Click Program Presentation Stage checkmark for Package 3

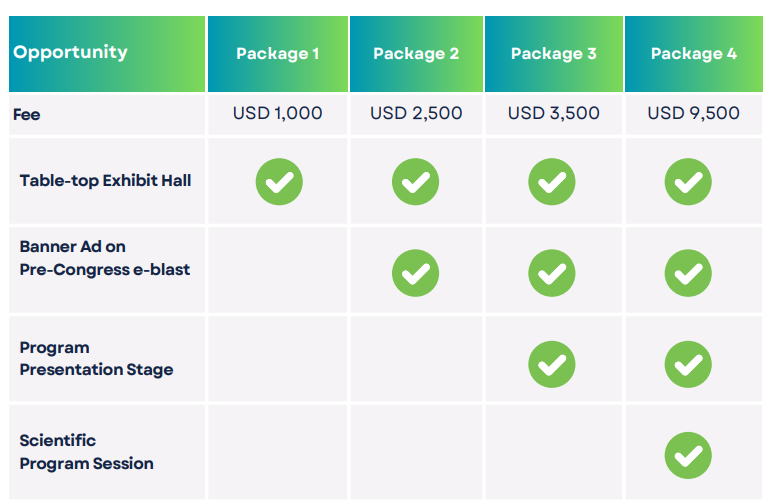552,364
